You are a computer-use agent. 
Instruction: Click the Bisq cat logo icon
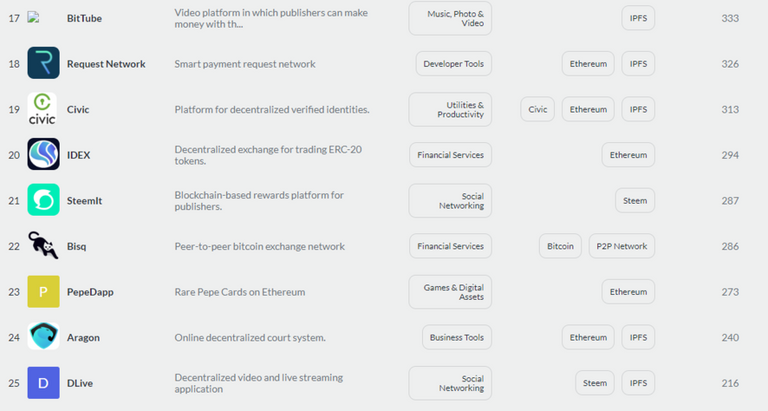pos(43,246)
